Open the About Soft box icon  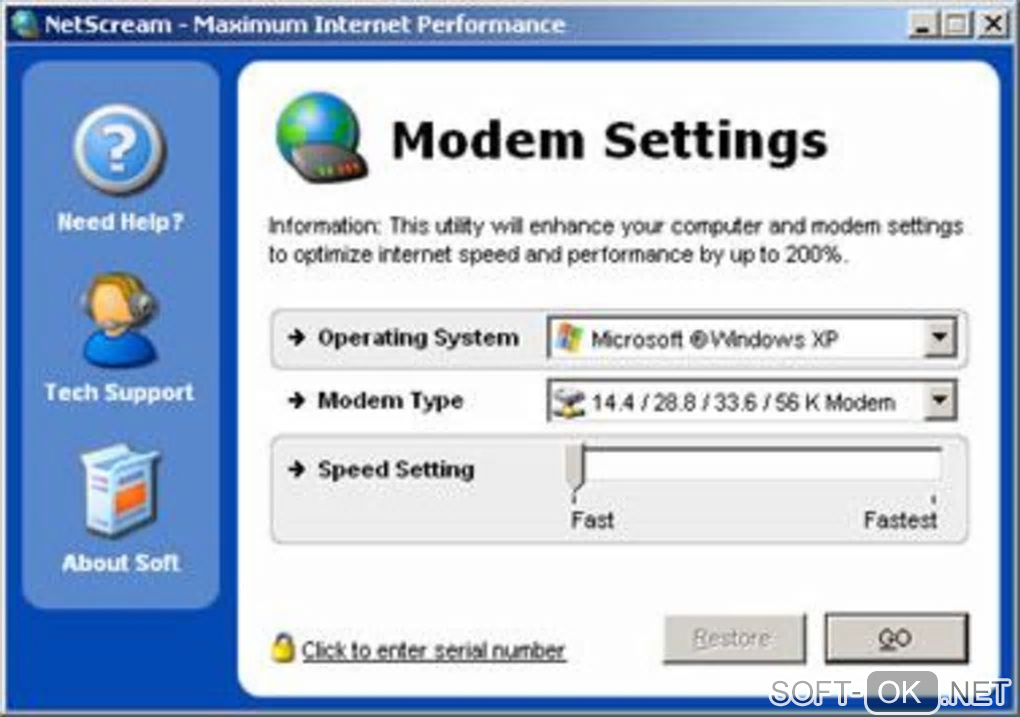(x=120, y=490)
